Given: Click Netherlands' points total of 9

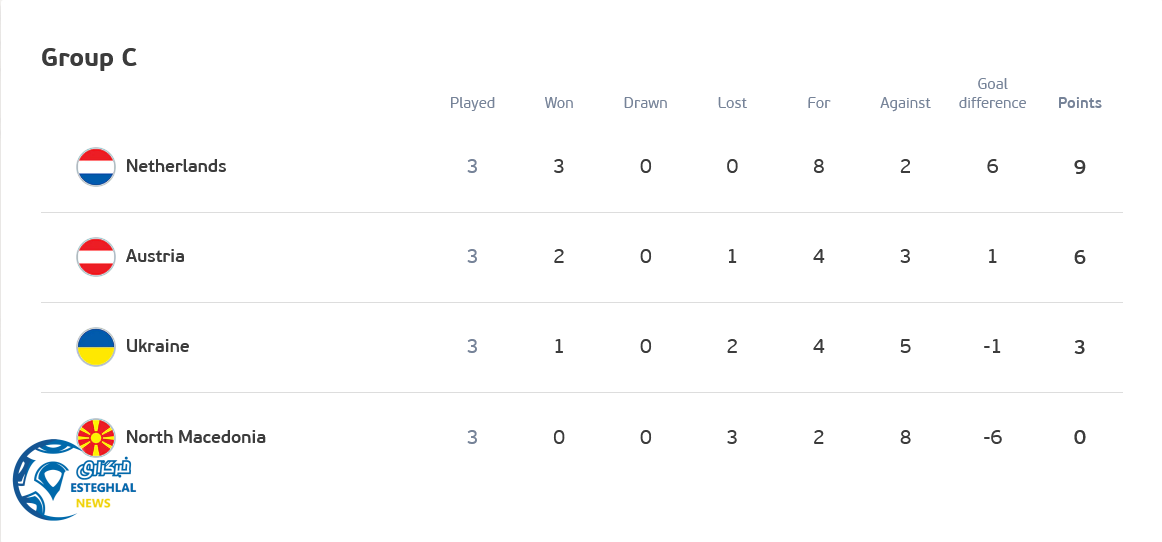Looking at the screenshot, I should pos(1080,167).
